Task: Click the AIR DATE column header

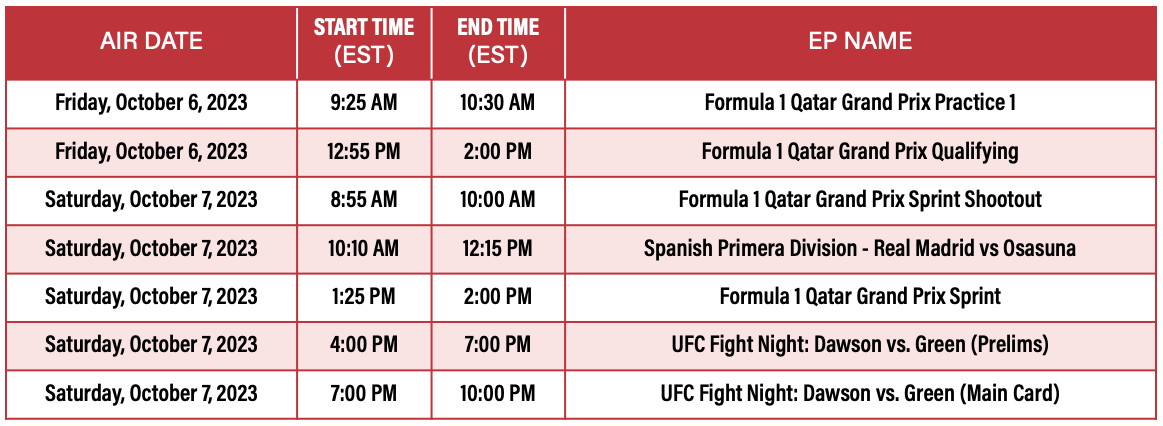Action: (151, 41)
